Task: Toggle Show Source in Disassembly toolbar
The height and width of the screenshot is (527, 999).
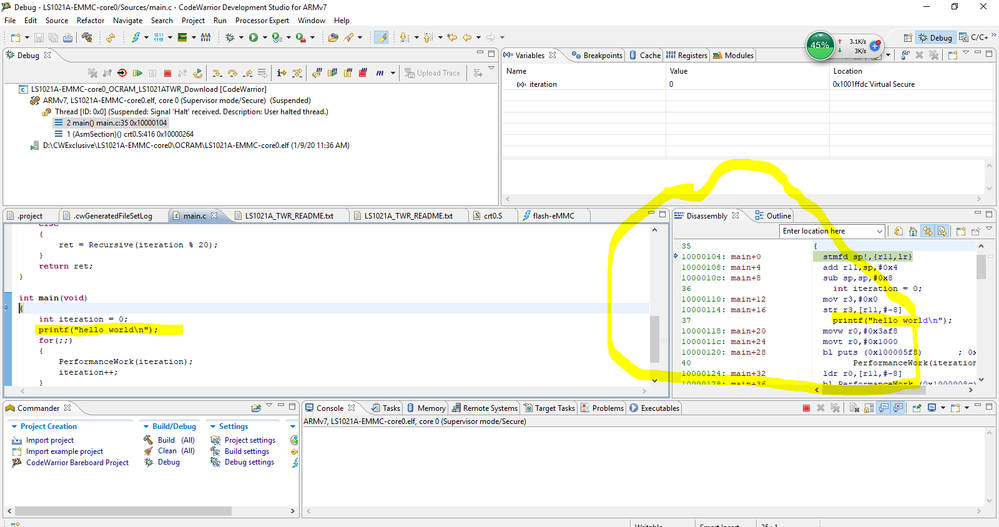Action: click(942, 231)
